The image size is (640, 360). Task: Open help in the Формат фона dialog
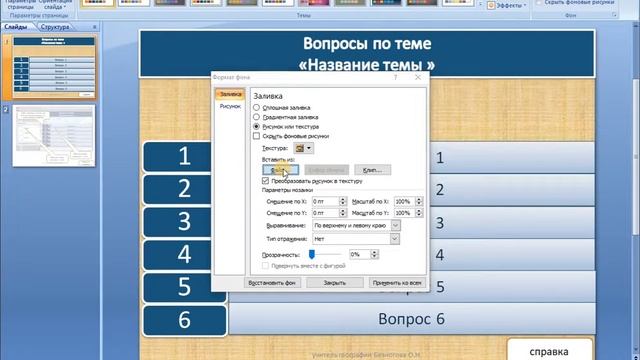coord(395,77)
